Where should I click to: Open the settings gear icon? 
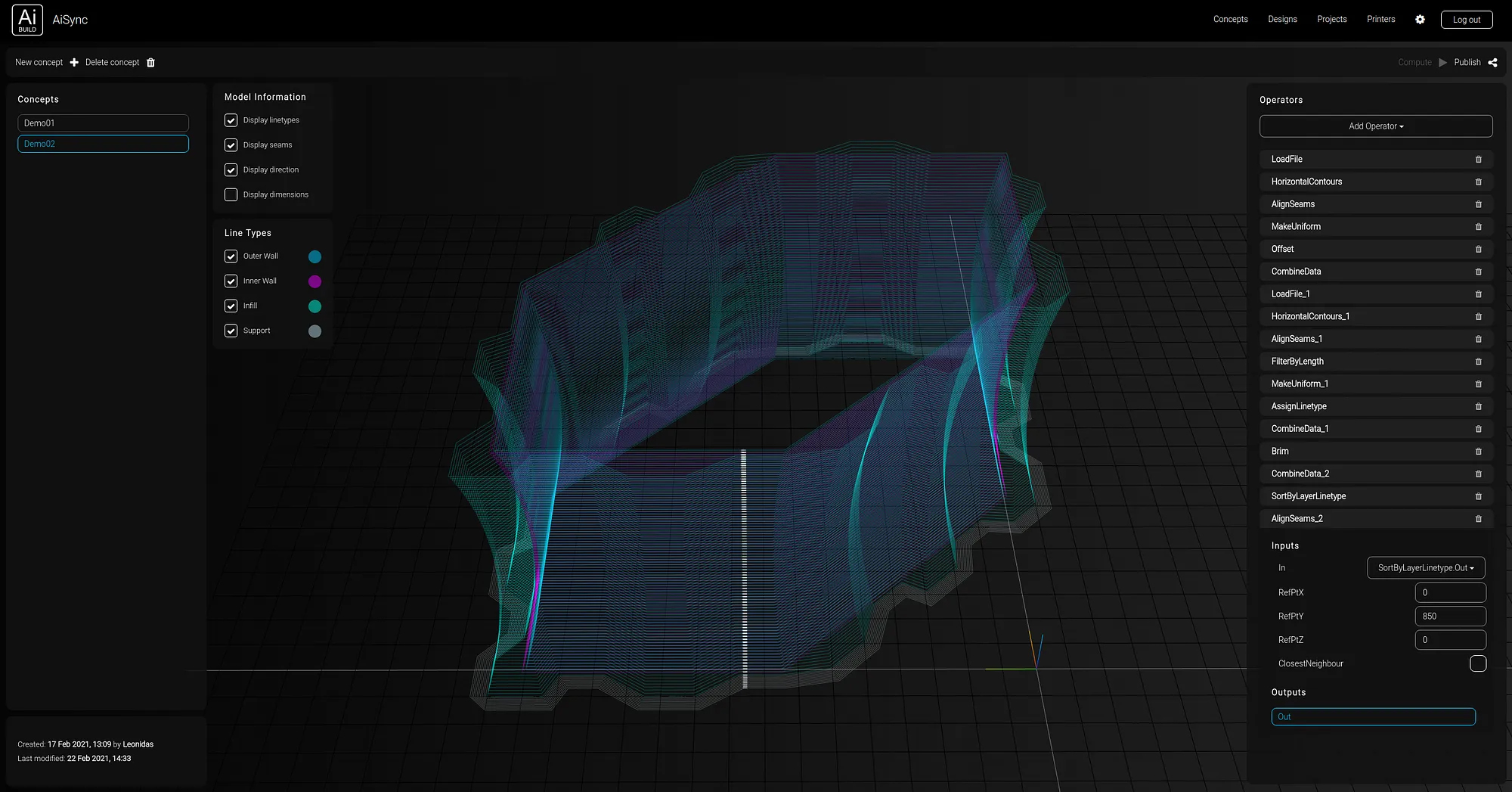1420,20
